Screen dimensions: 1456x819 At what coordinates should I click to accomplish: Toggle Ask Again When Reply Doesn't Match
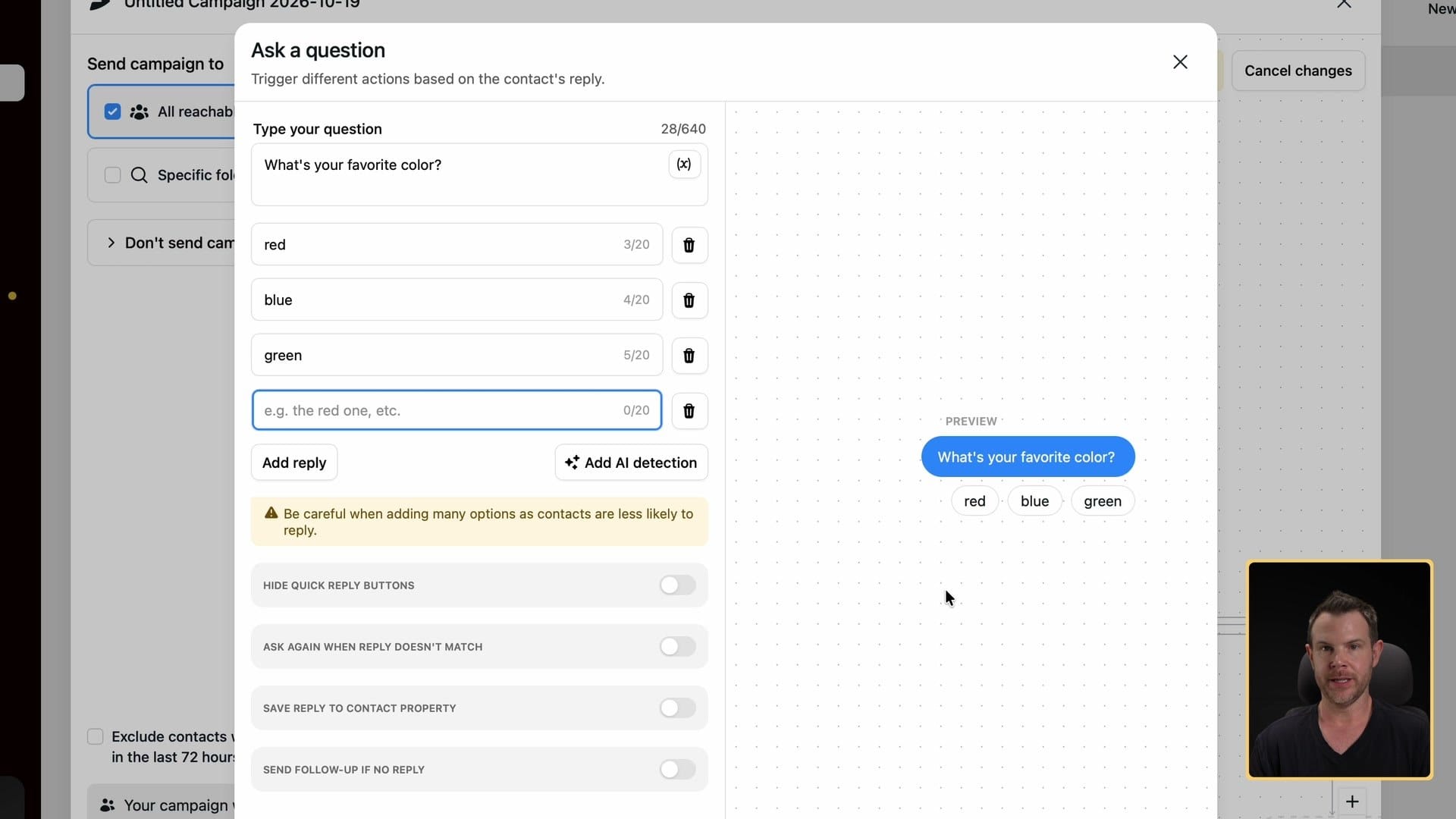[x=677, y=647]
